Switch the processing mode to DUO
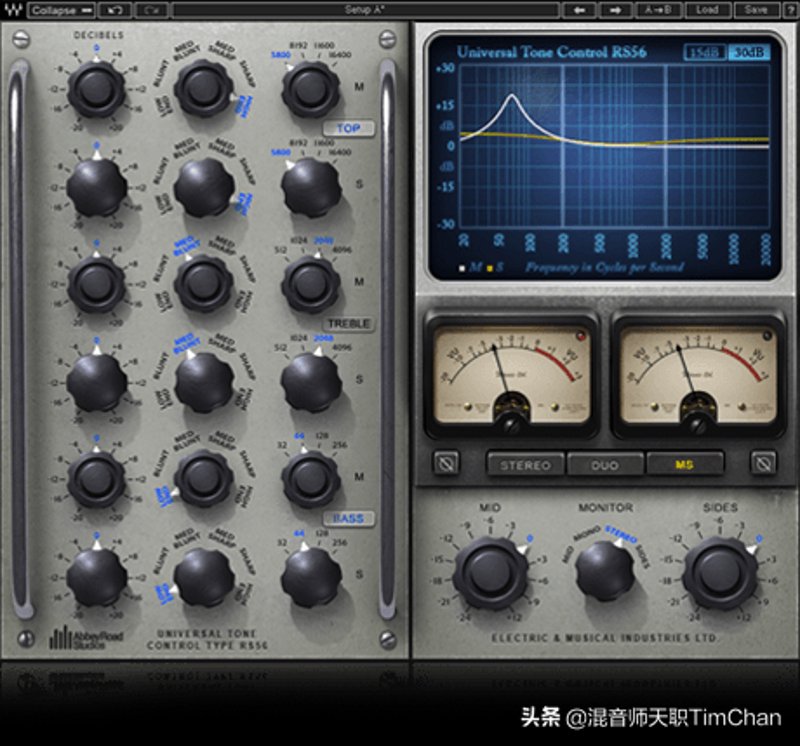800x746 pixels. click(x=605, y=465)
